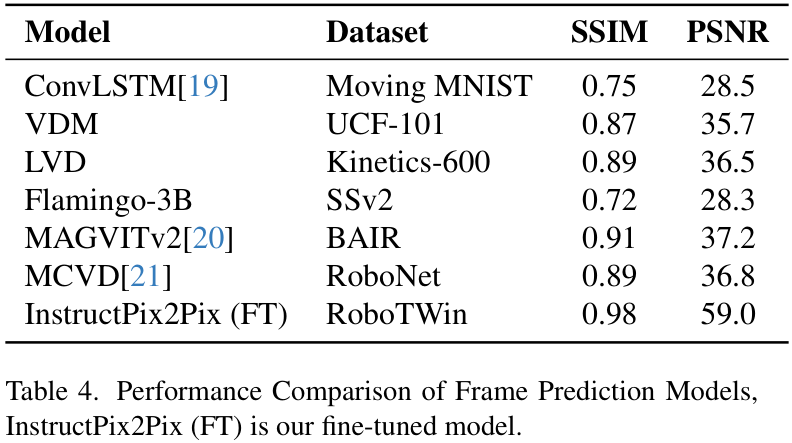792x443 pixels.
Task: Open citation link 19 next to ConvLSTM
Action: tap(203, 86)
